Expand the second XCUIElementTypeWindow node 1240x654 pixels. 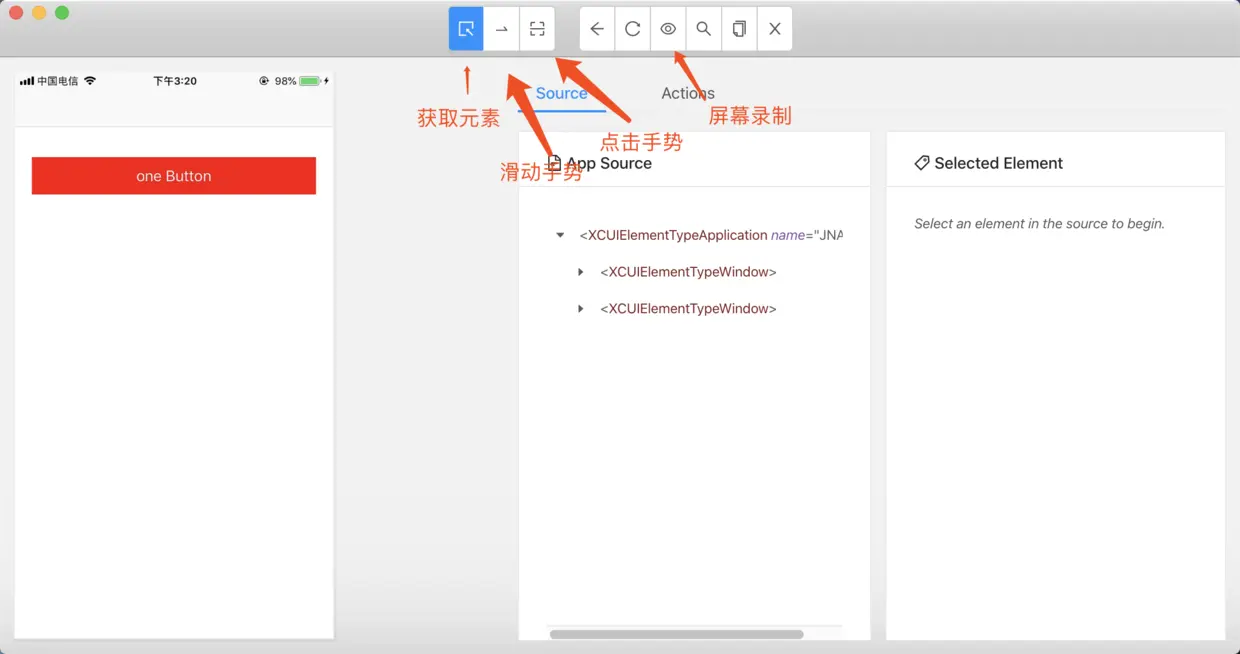(581, 308)
